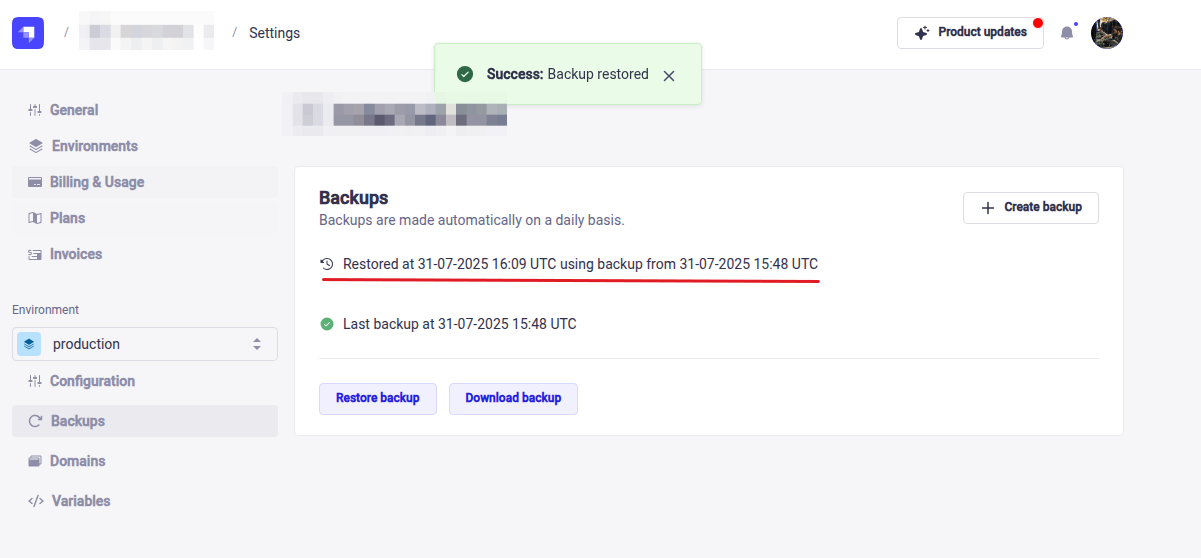Click the app logo icon
This screenshot has width=1201, height=558.
coord(28,33)
